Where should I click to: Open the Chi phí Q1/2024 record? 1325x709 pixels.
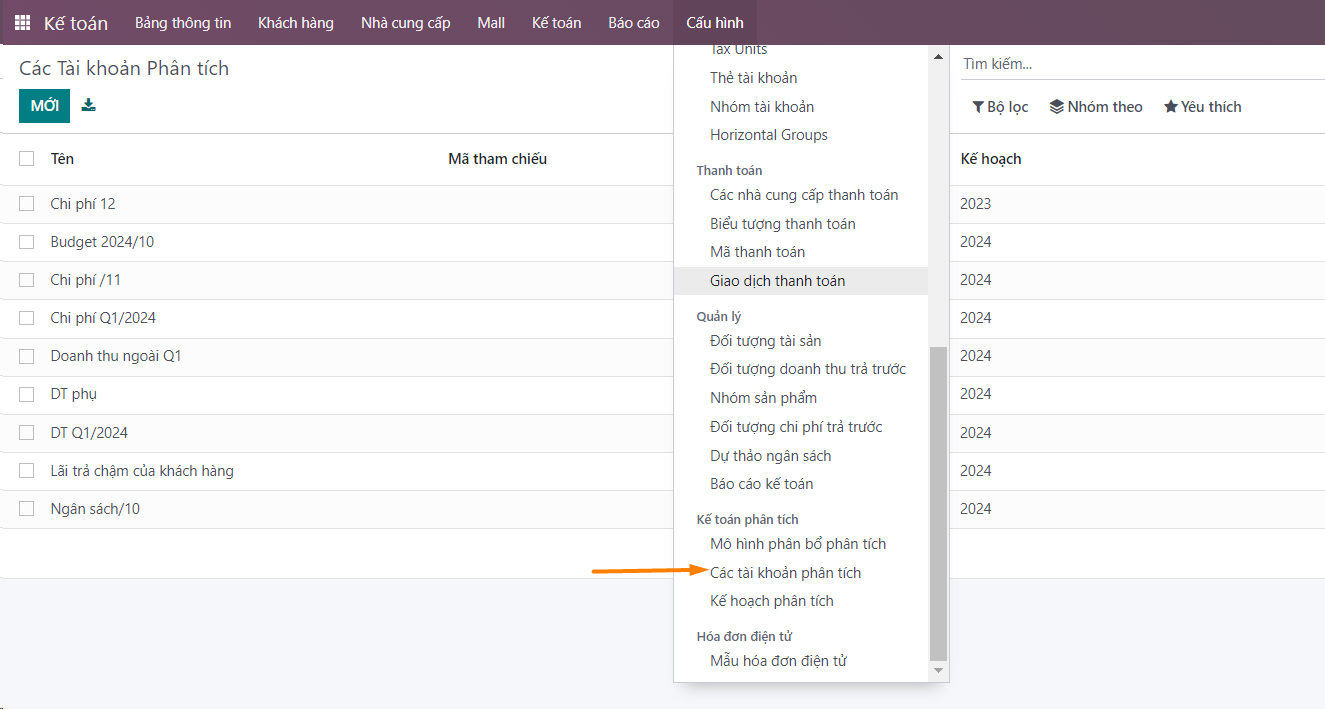click(x=103, y=318)
